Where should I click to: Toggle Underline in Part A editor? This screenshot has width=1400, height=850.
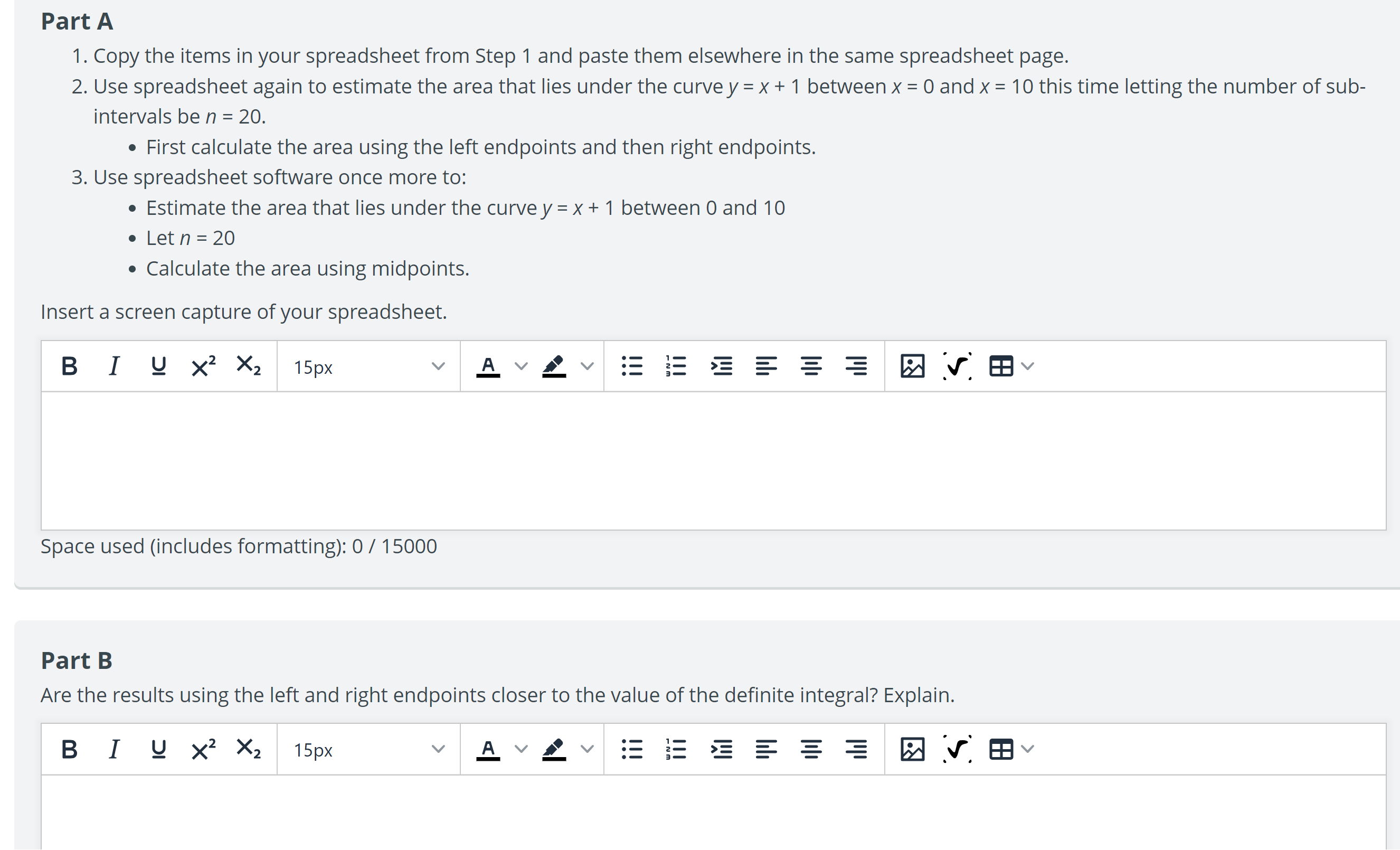(158, 366)
